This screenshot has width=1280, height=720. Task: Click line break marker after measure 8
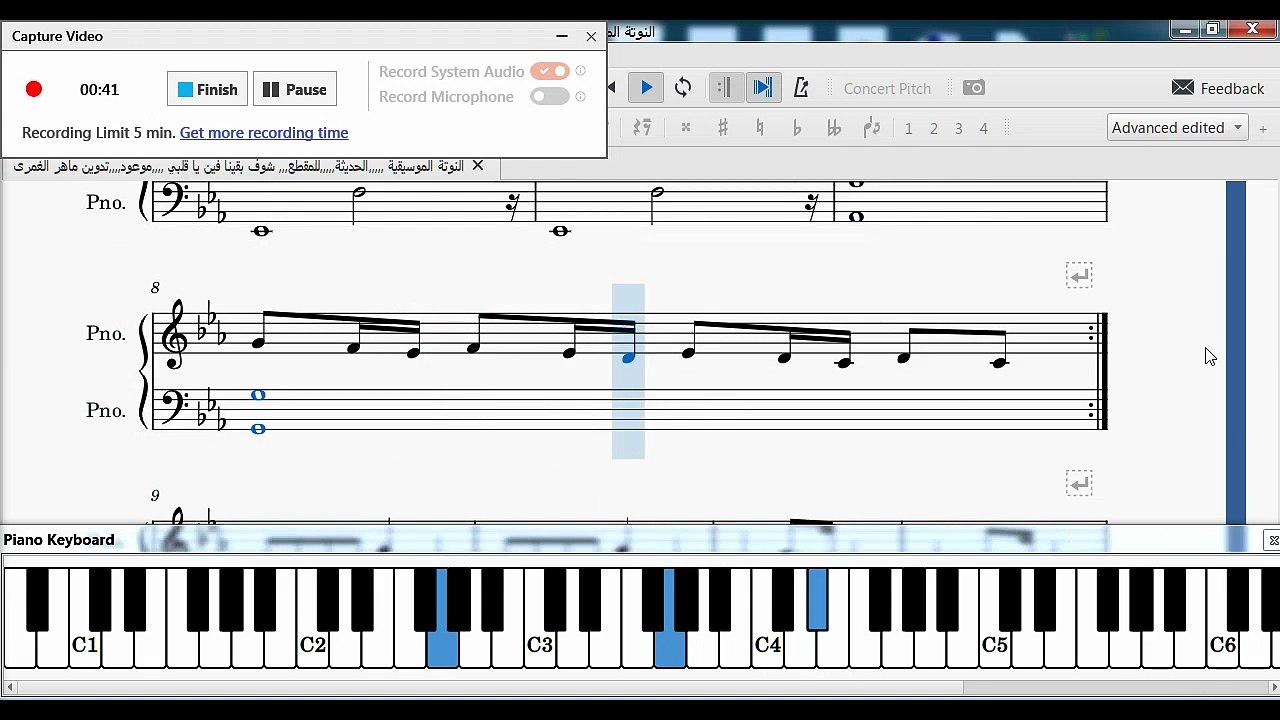tap(1079, 275)
